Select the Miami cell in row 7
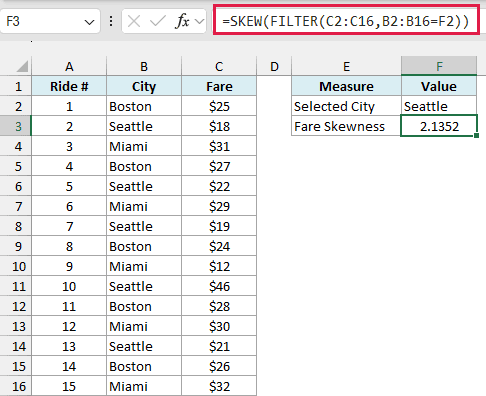The image size is (486, 396). coord(144,206)
